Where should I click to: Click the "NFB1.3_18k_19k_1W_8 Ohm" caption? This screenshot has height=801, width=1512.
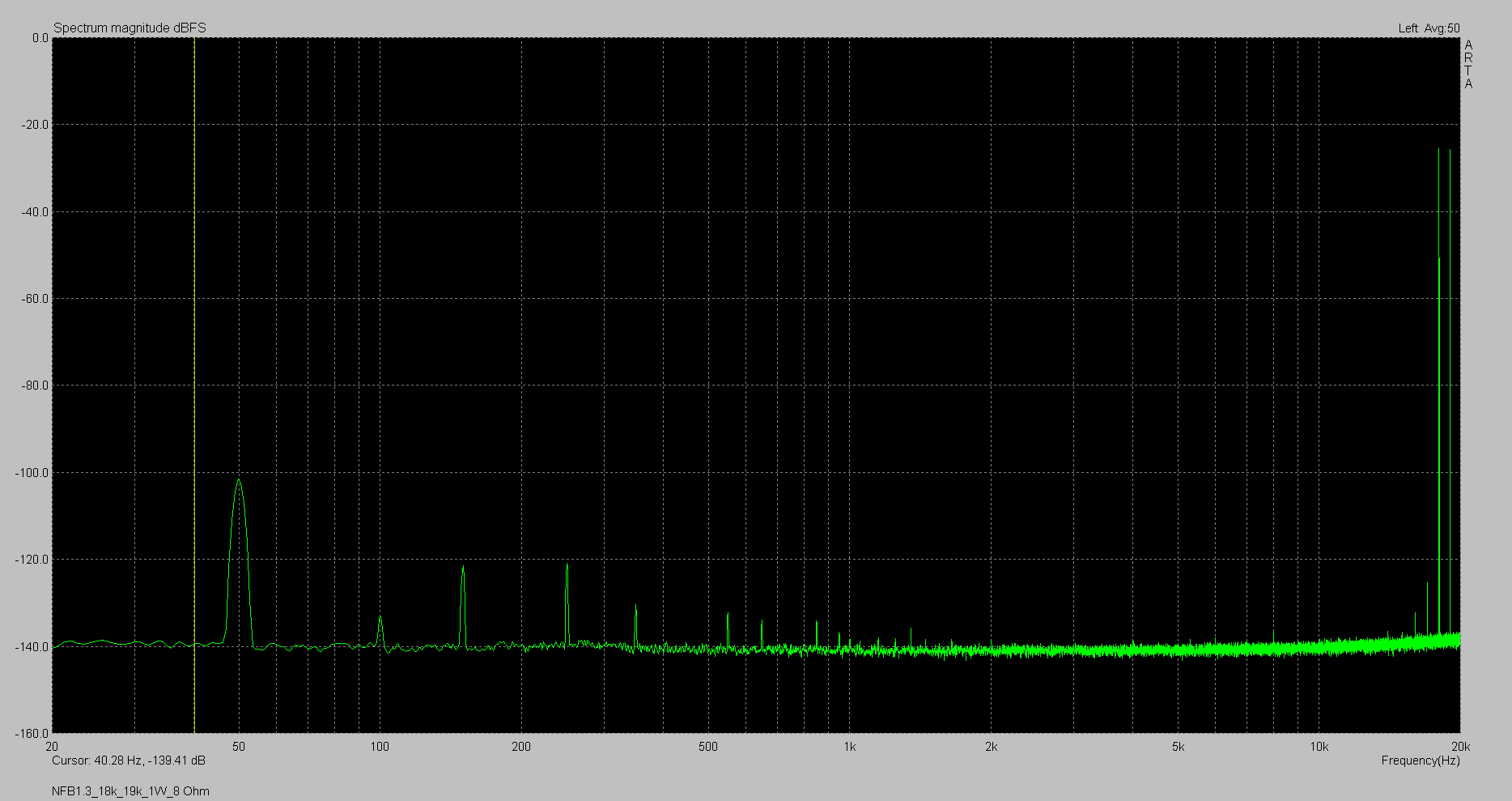click(130, 791)
